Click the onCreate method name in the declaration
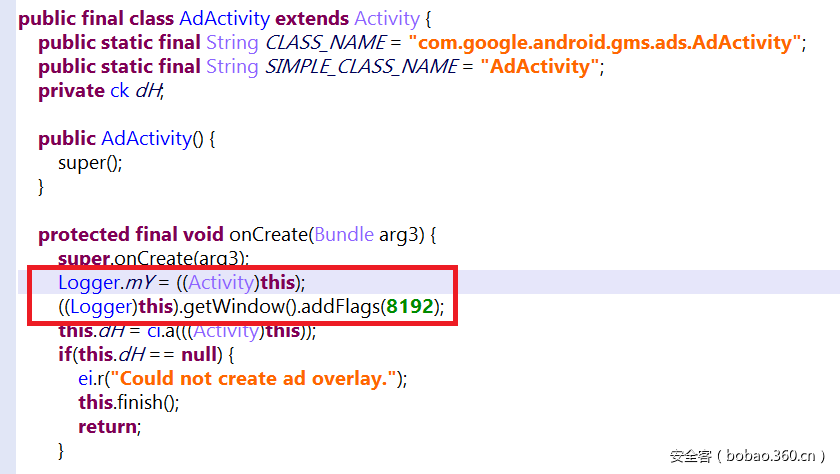Image resolution: width=840 pixels, height=474 pixels. point(268,235)
